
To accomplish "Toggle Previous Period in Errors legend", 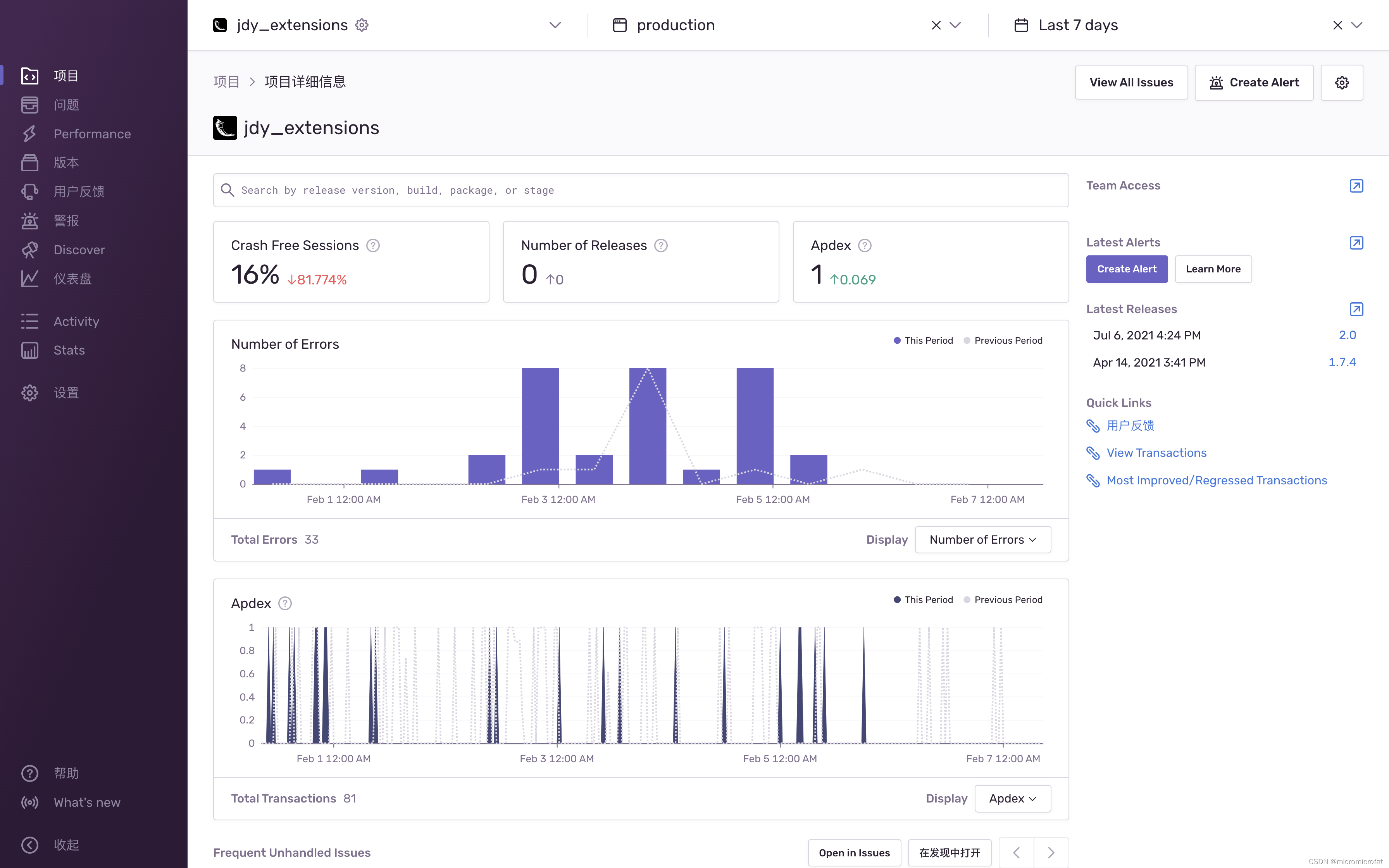I will point(1003,341).
